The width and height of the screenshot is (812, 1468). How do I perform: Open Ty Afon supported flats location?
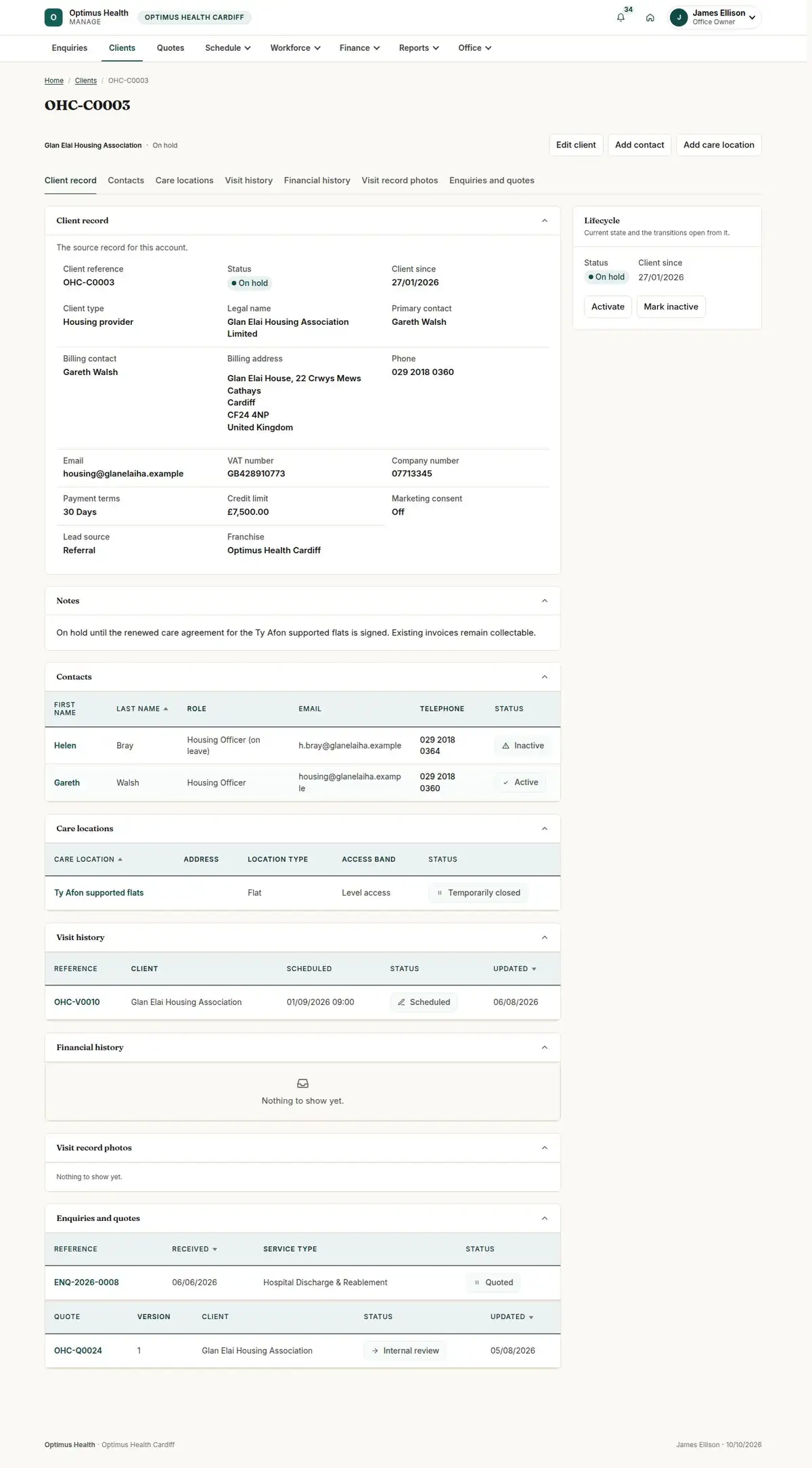click(x=99, y=893)
